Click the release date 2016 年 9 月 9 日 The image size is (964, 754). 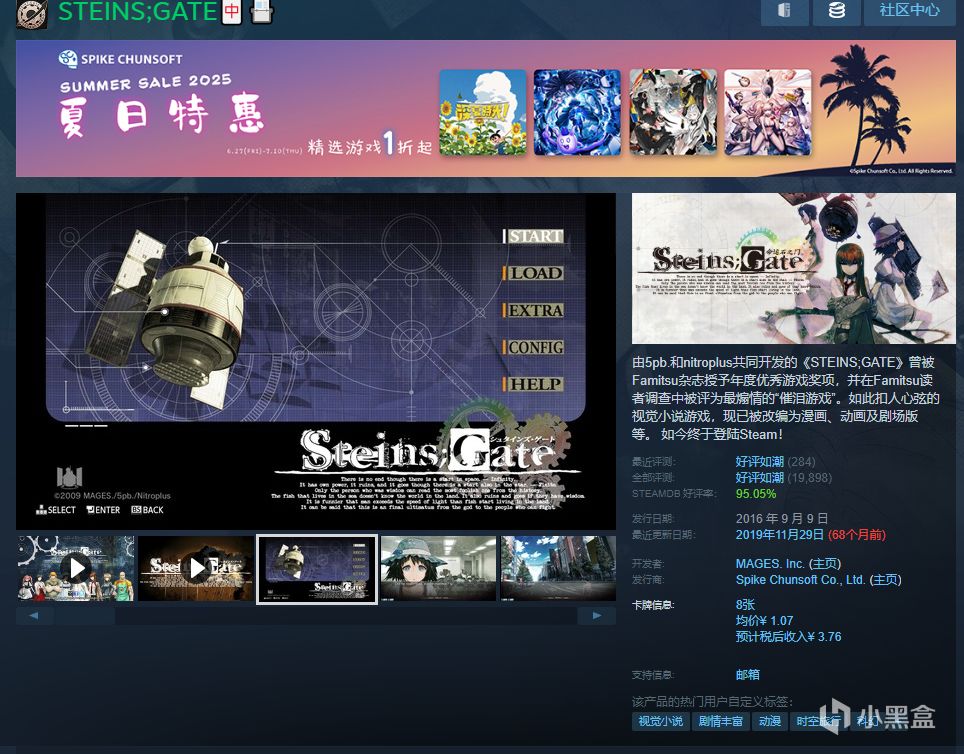[782, 518]
